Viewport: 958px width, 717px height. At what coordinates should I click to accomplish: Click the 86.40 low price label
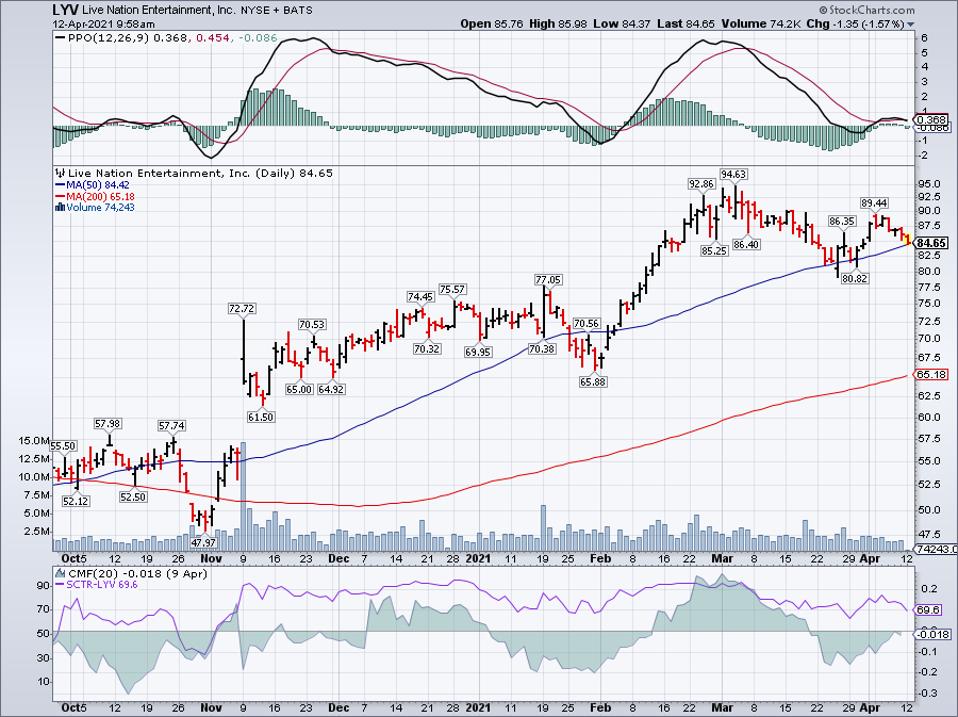click(x=746, y=244)
